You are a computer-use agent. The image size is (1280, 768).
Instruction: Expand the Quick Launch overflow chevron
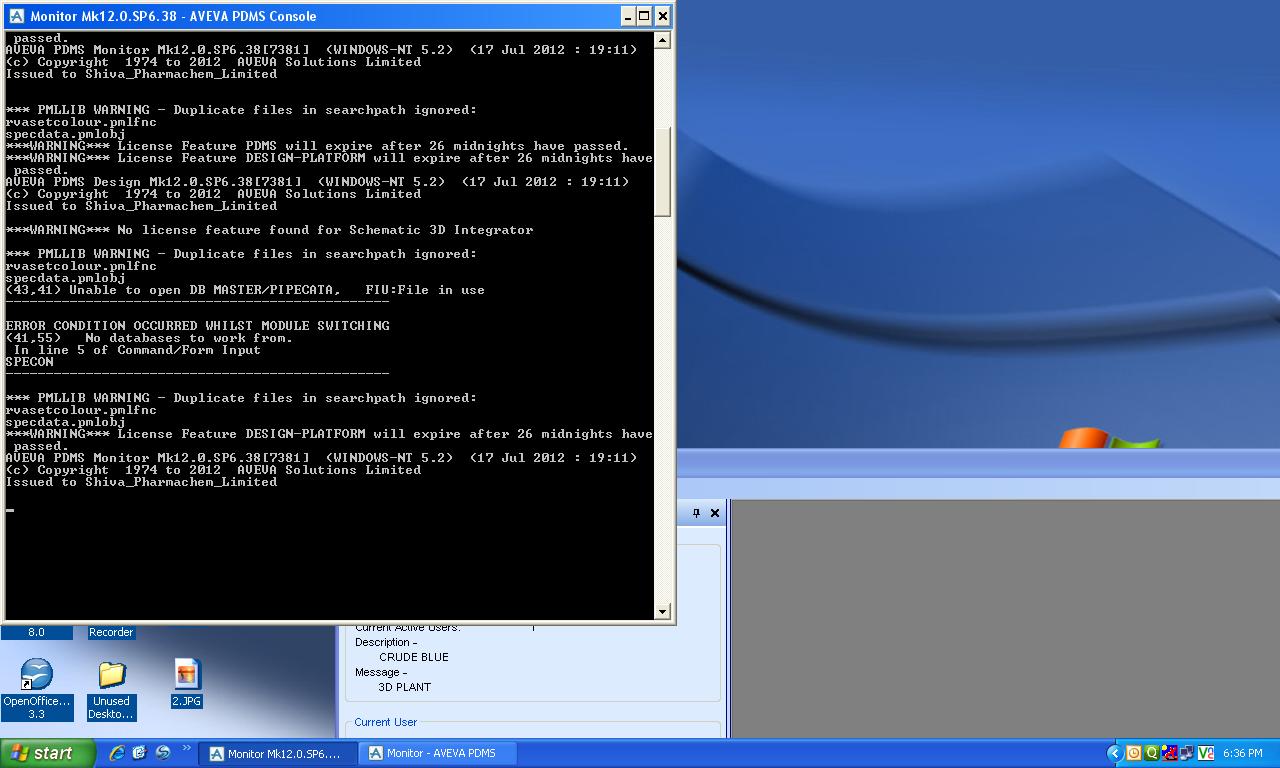[x=186, y=749]
